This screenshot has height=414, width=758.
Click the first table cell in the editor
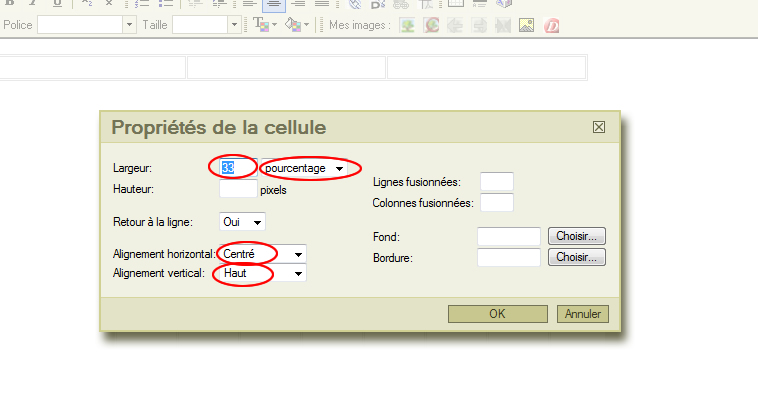point(92,67)
